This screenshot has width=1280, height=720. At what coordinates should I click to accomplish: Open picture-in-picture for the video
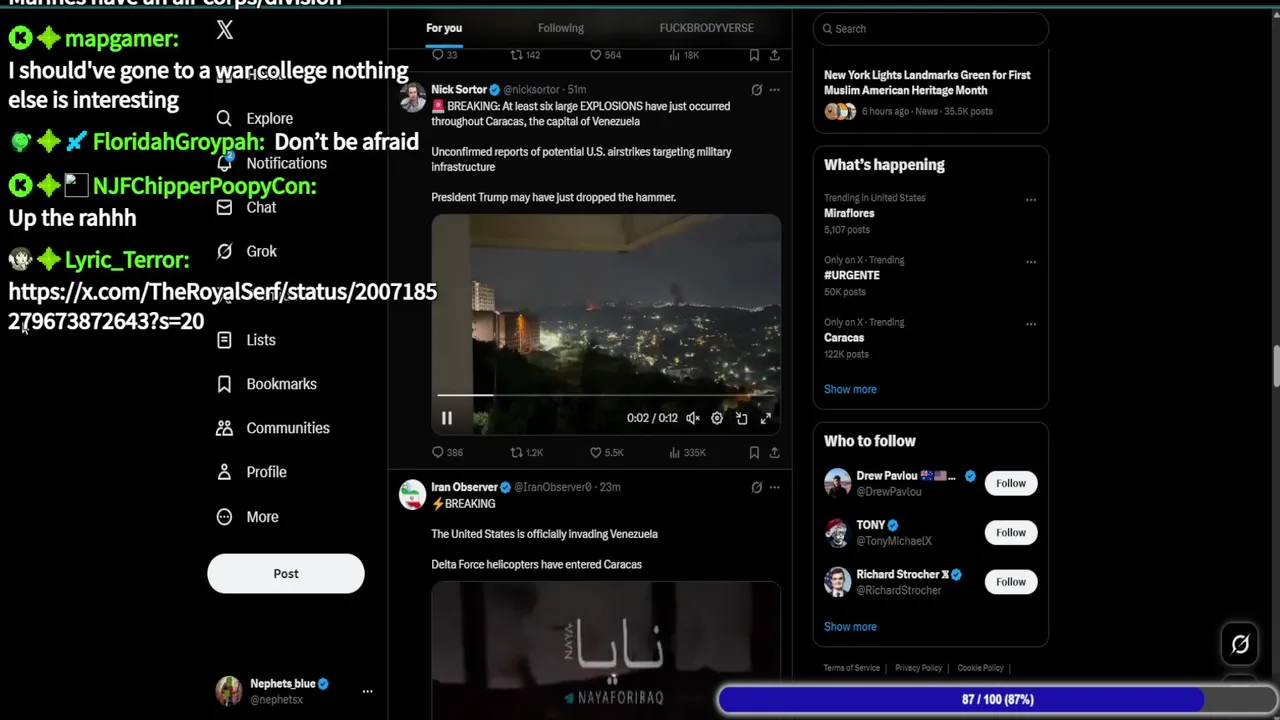click(741, 418)
